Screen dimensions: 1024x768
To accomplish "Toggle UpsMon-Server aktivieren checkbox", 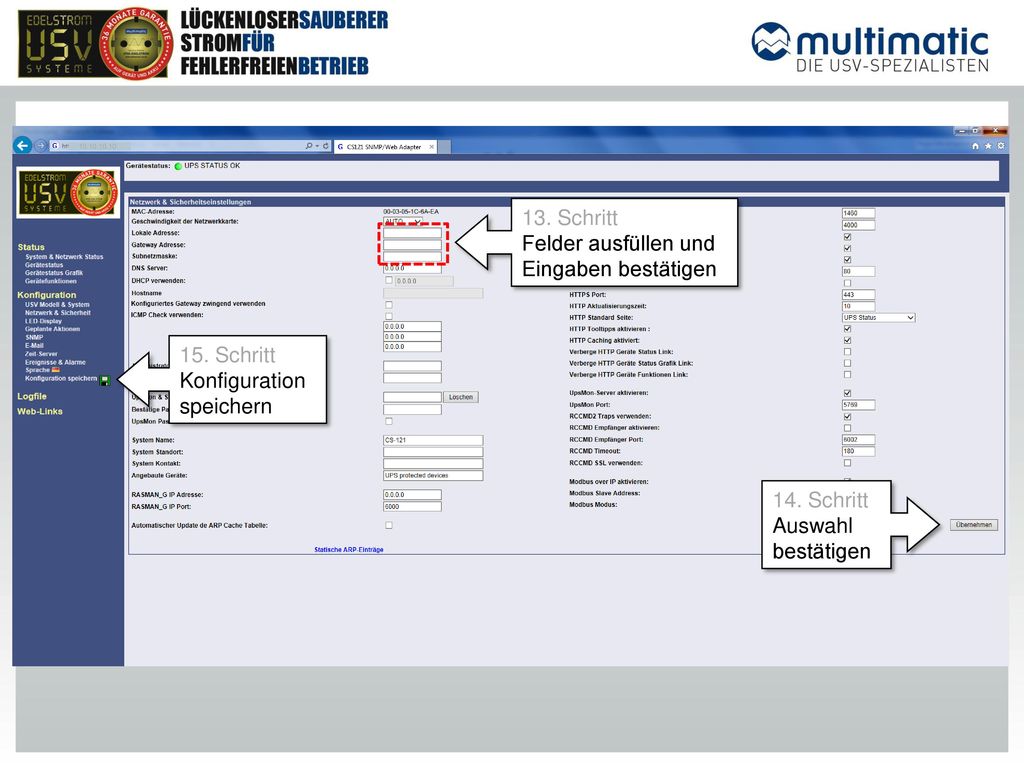I will (847, 393).
